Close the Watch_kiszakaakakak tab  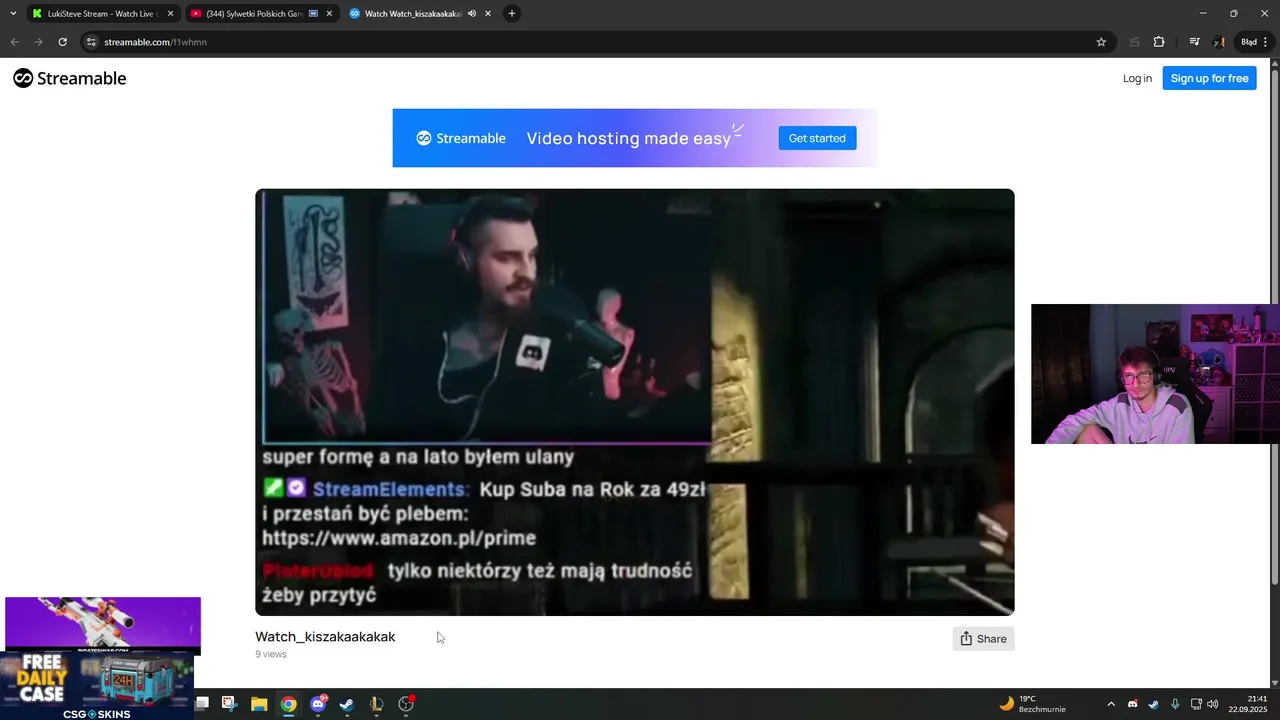click(x=487, y=14)
